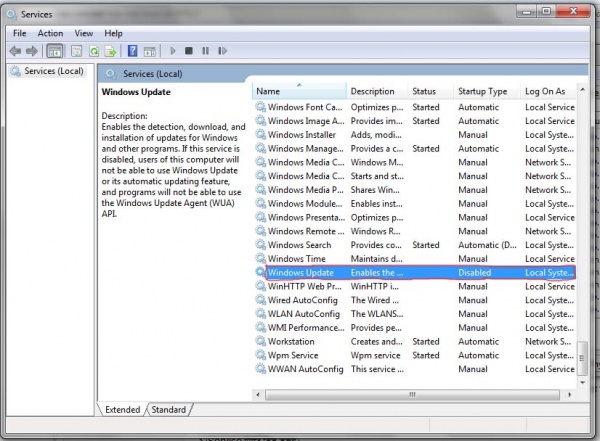This screenshot has height=441, width=600.
Task: Click the Refresh toolbar icon
Action: [93, 51]
